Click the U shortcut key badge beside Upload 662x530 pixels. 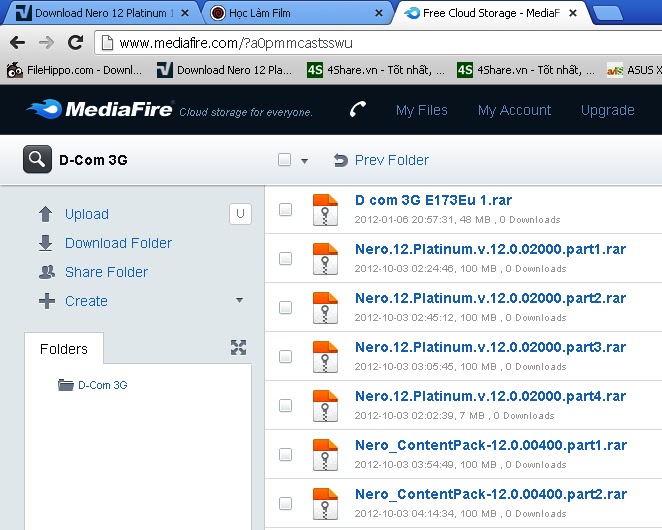point(240,214)
